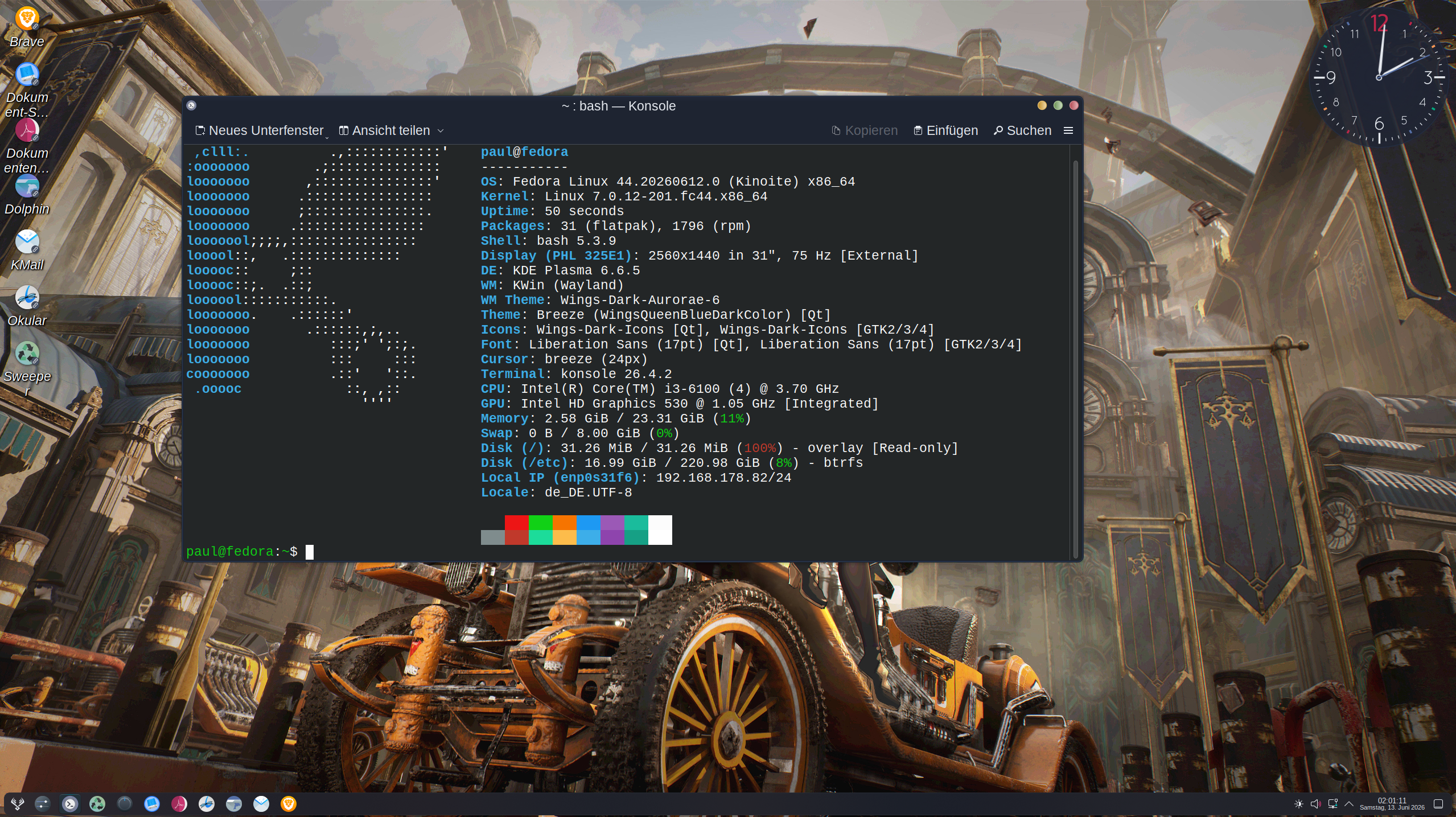1456x817 pixels.
Task: Minimize the Konsole window
Action: click(1042, 105)
